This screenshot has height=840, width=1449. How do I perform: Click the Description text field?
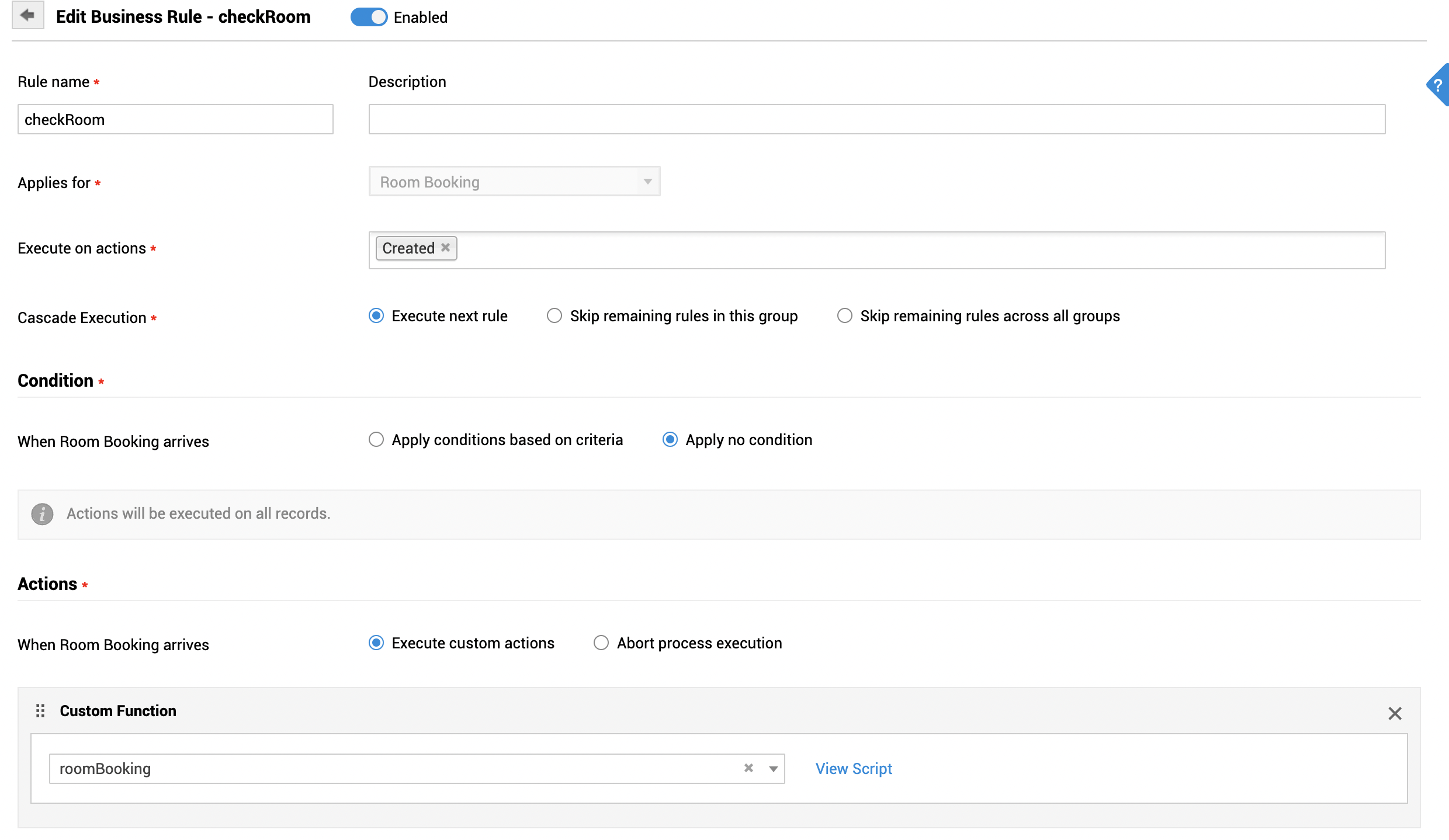pos(876,120)
